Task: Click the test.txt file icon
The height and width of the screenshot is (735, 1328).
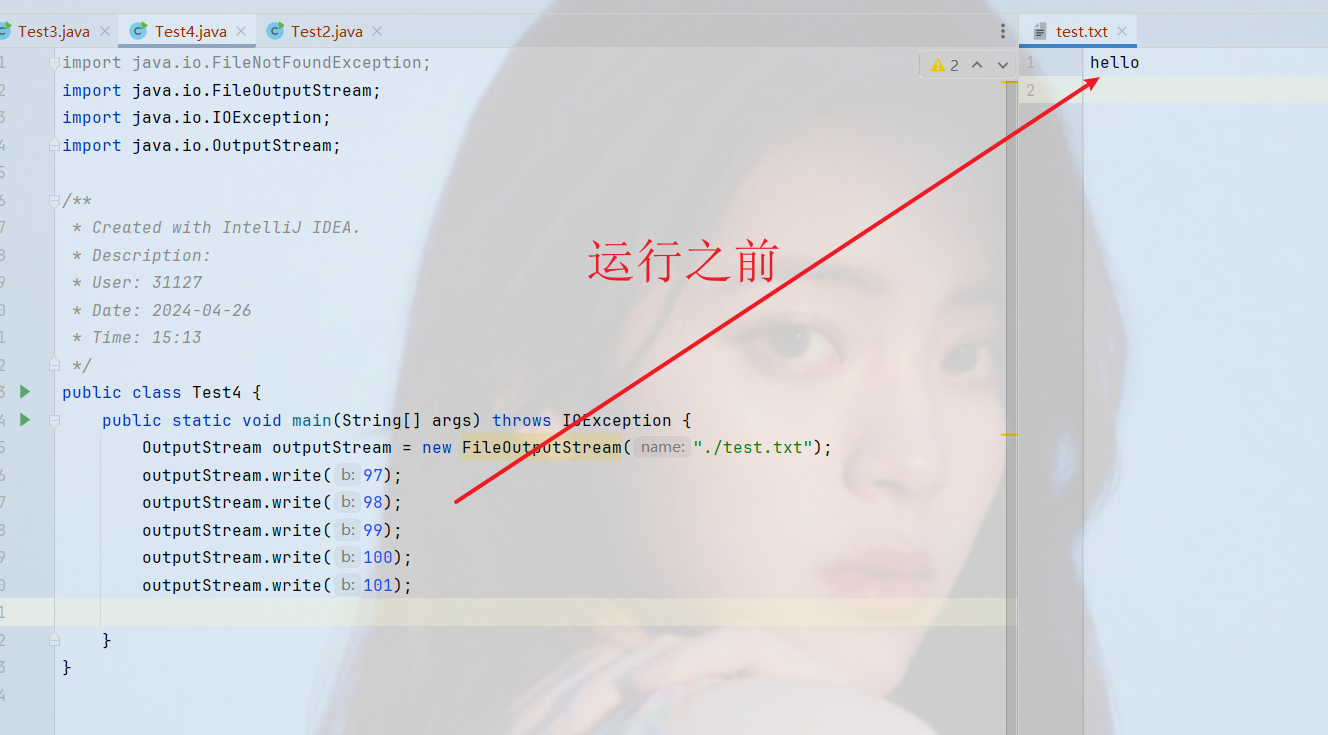Action: (x=1040, y=31)
